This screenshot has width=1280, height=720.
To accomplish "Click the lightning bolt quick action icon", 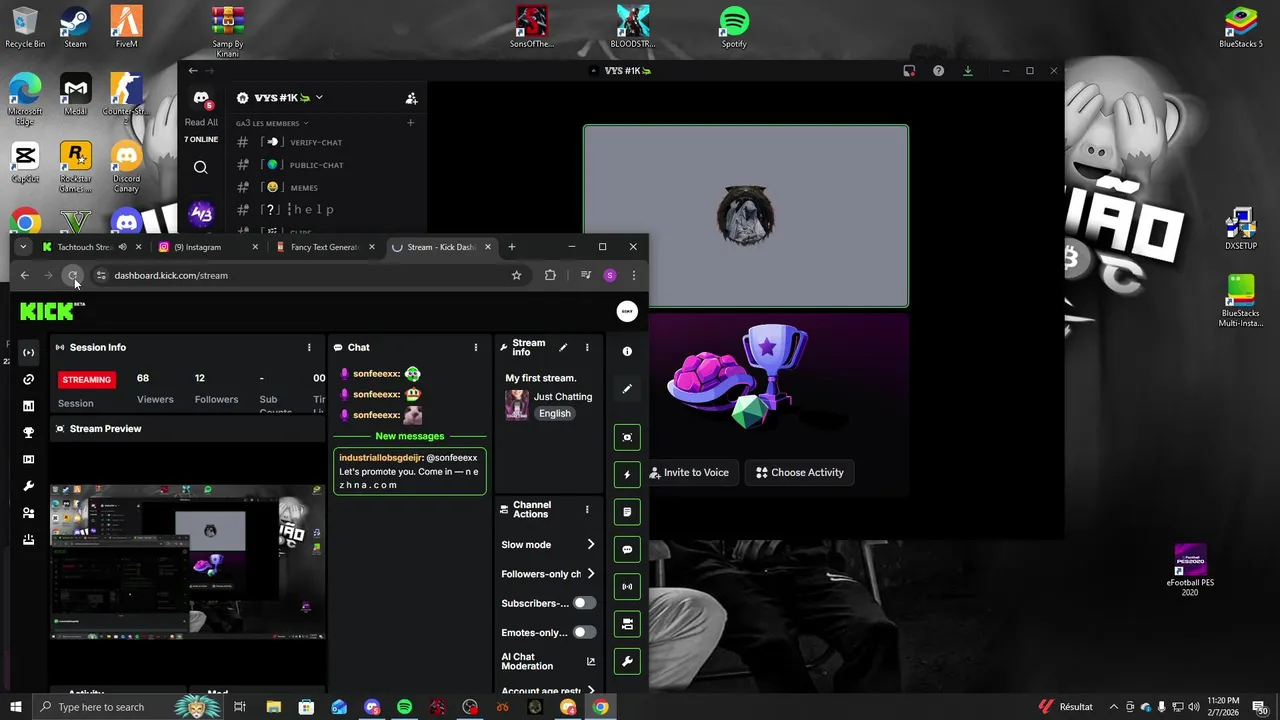I will (x=627, y=474).
